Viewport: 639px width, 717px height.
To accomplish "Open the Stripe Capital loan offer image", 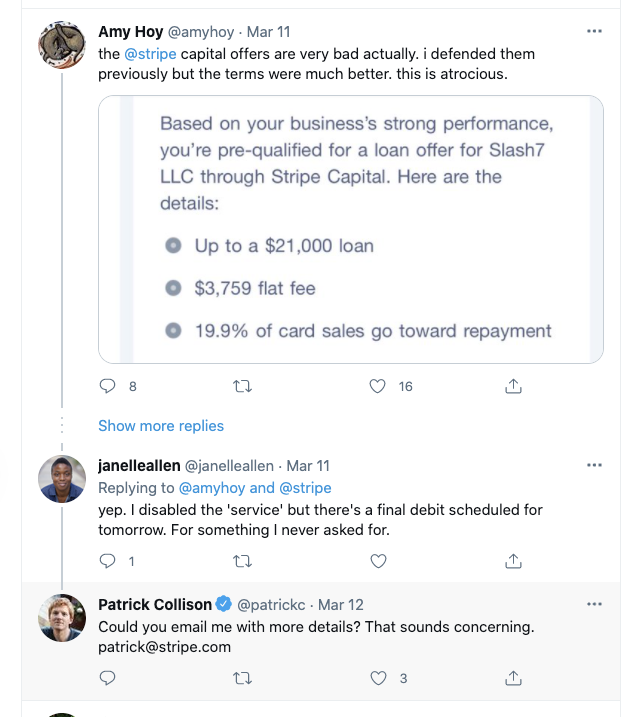I will point(351,230).
